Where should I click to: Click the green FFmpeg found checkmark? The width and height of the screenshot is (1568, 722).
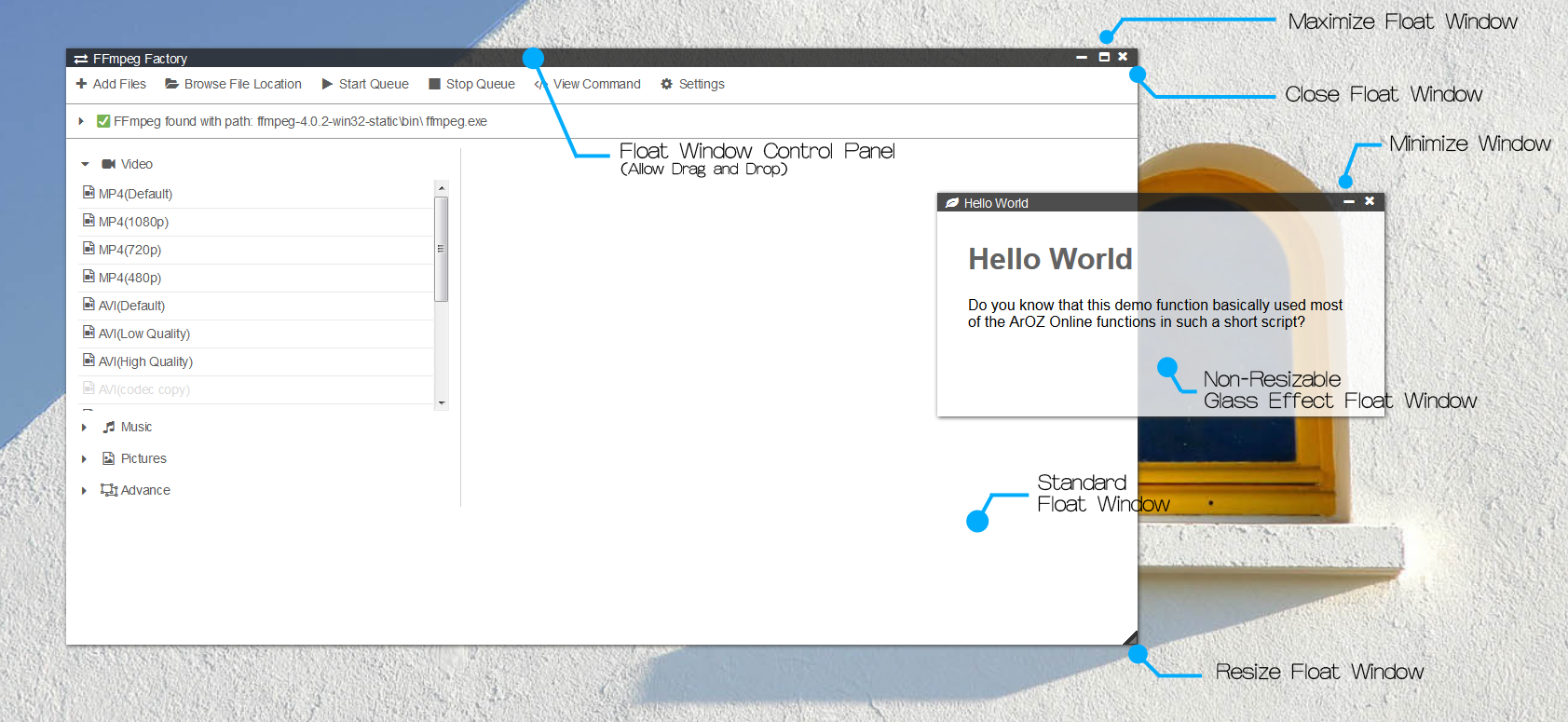(103, 121)
